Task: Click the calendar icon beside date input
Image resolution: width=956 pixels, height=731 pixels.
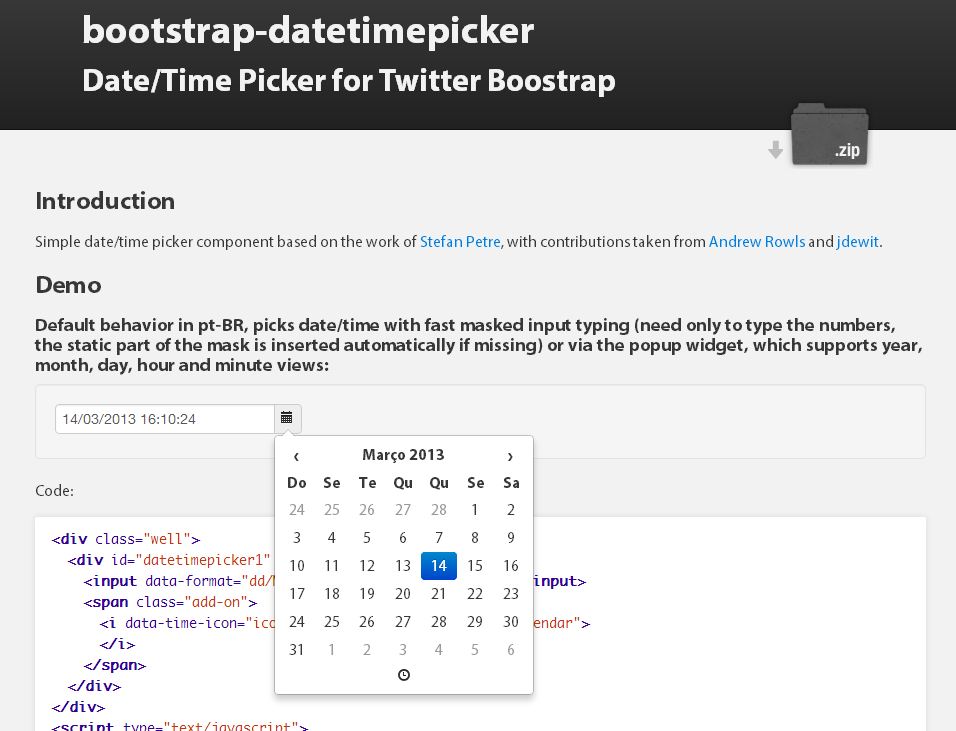Action: click(287, 418)
